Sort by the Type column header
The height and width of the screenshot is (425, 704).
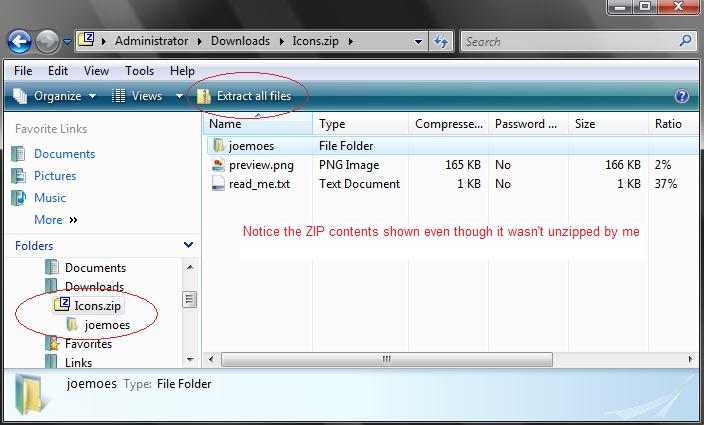point(361,124)
